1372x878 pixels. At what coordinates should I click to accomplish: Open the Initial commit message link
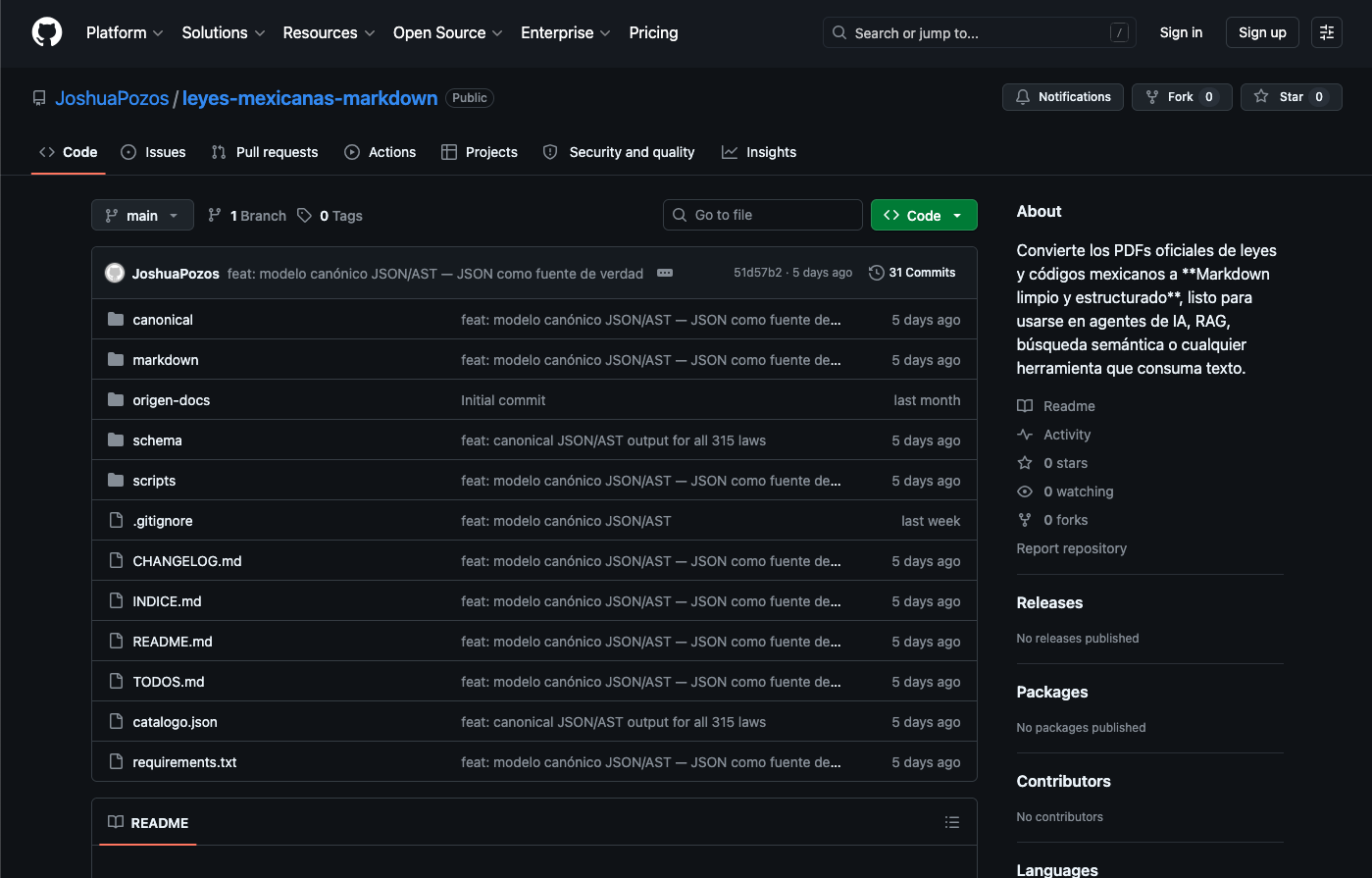503,400
